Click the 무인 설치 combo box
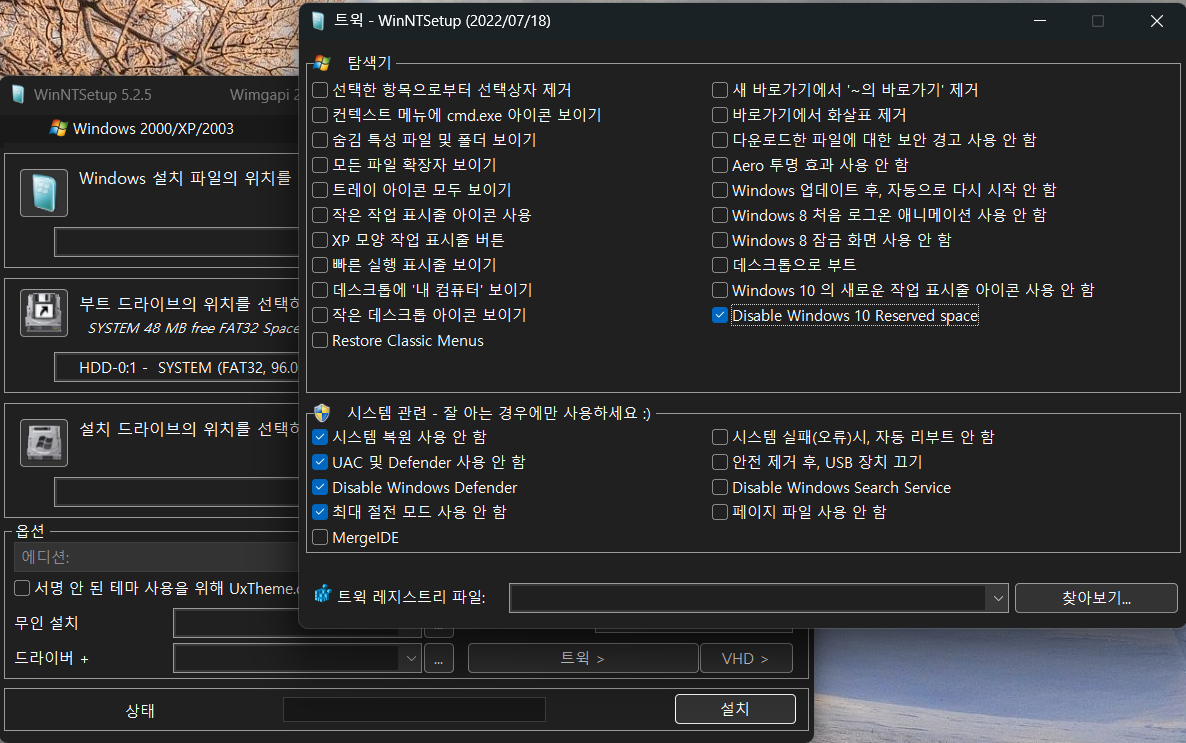The width and height of the screenshot is (1186, 743). [x=297, y=623]
